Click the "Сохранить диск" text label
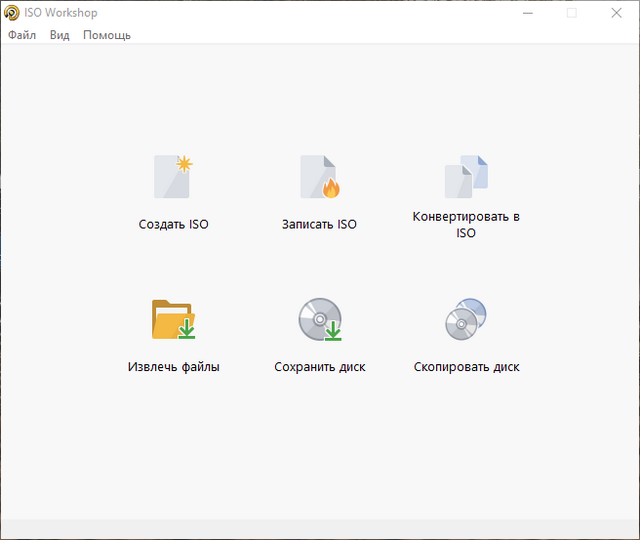 319,367
